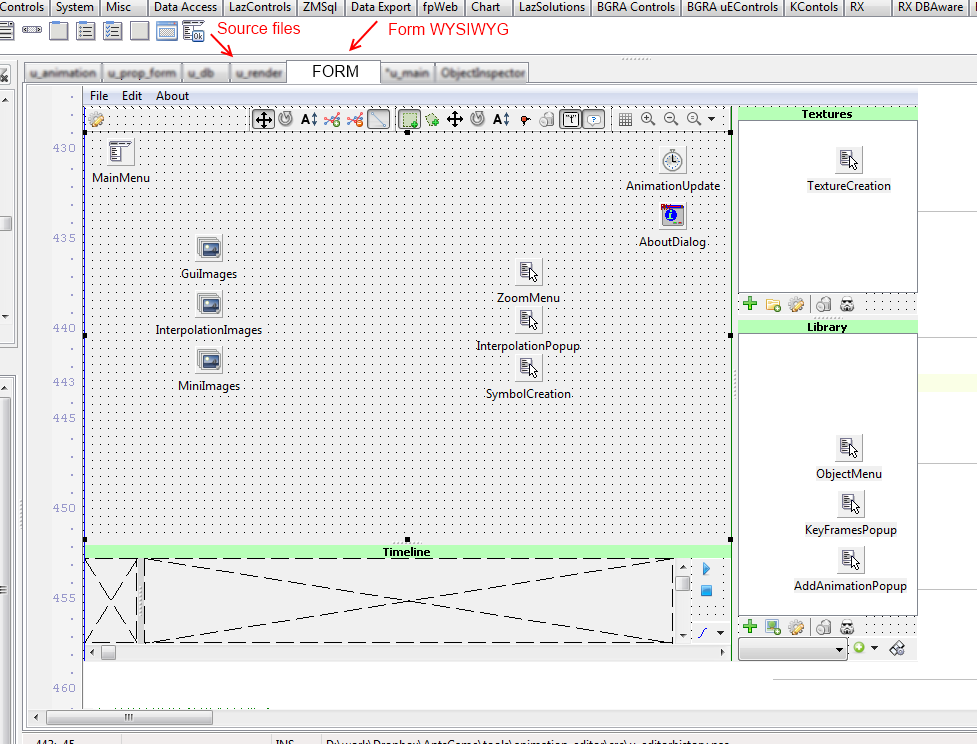Screen dimensions: 977x744
Task: Open the u_prop_form source tab
Action: (141, 74)
